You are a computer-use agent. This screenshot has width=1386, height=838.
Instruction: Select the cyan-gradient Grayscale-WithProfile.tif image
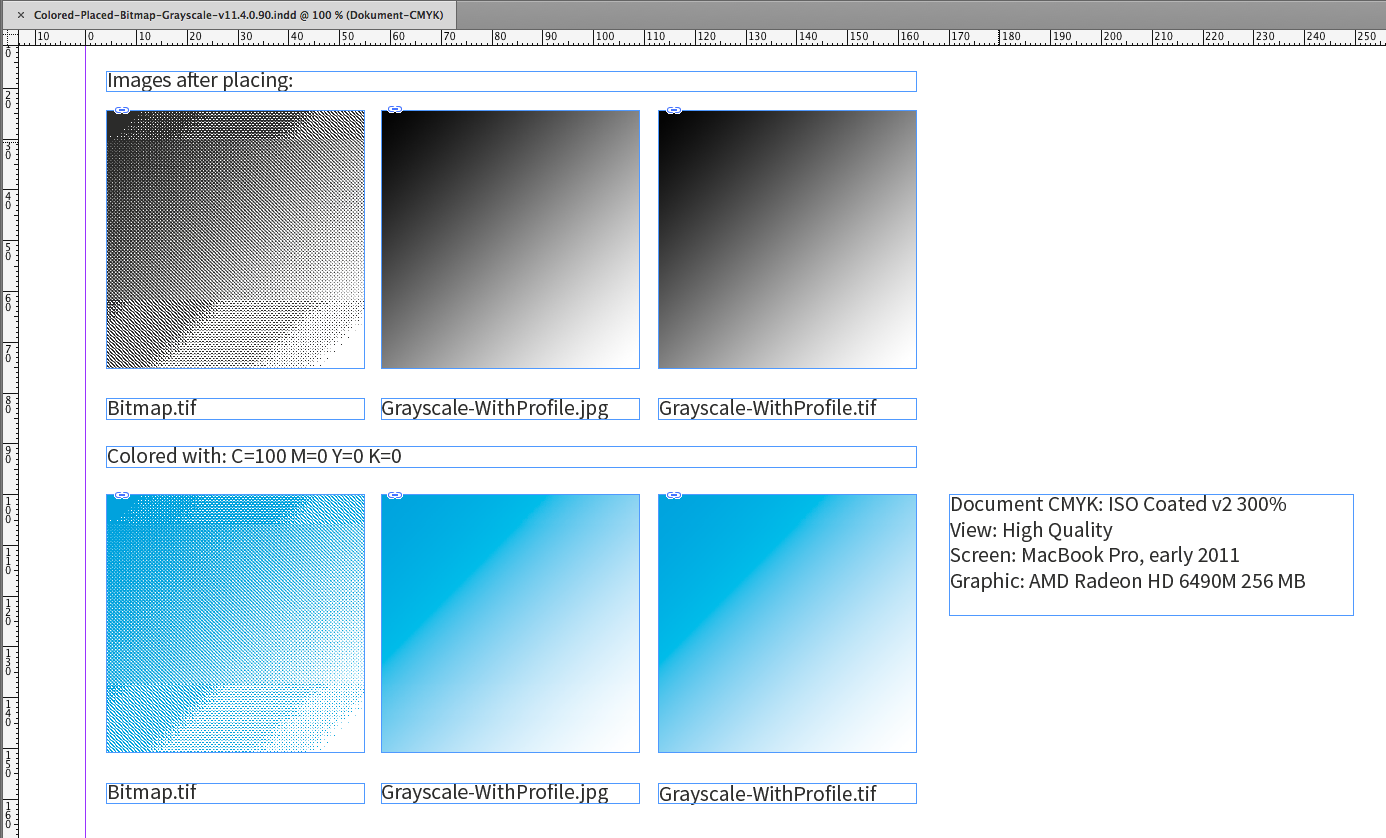click(x=787, y=623)
